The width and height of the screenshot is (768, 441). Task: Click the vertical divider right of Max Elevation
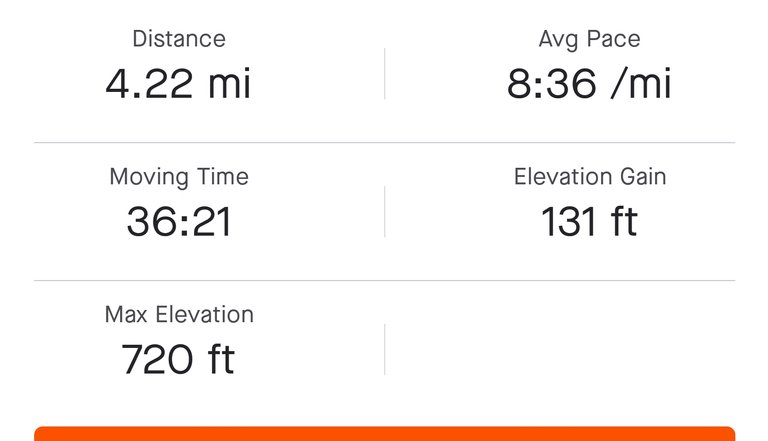point(384,348)
